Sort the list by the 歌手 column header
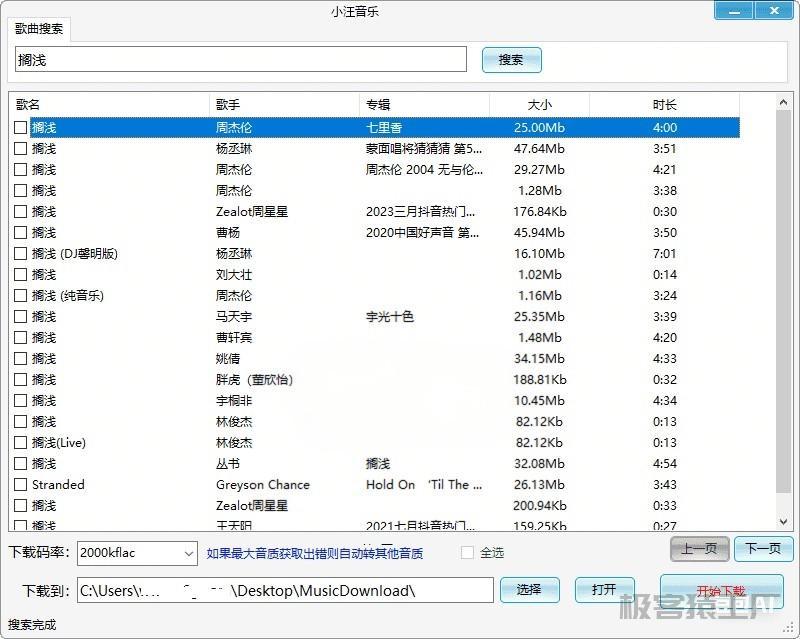The height and width of the screenshot is (639, 800). tap(284, 105)
